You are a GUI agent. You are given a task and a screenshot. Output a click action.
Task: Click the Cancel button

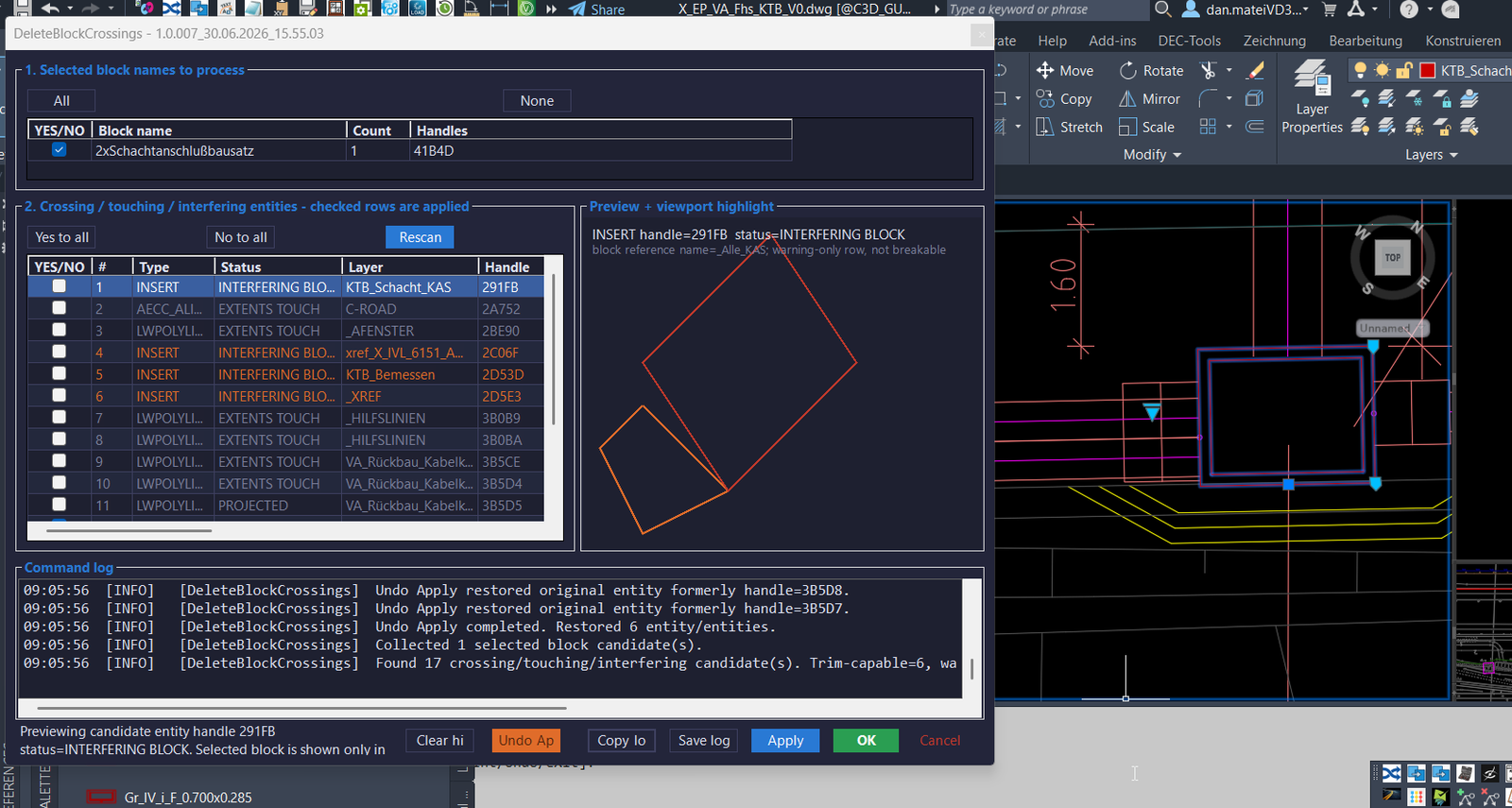pyautogui.click(x=939, y=741)
